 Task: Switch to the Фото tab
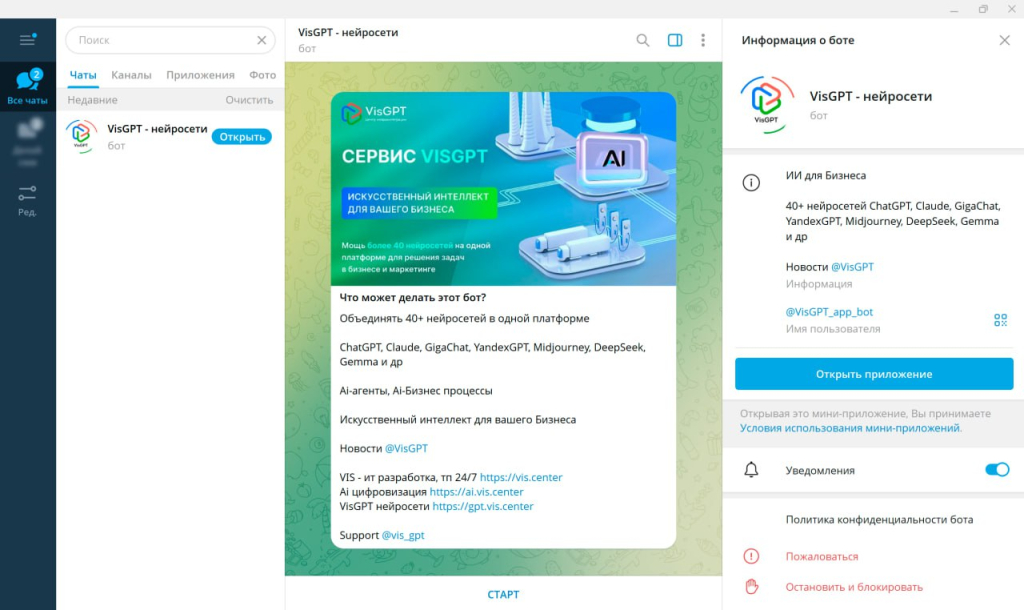tap(261, 75)
